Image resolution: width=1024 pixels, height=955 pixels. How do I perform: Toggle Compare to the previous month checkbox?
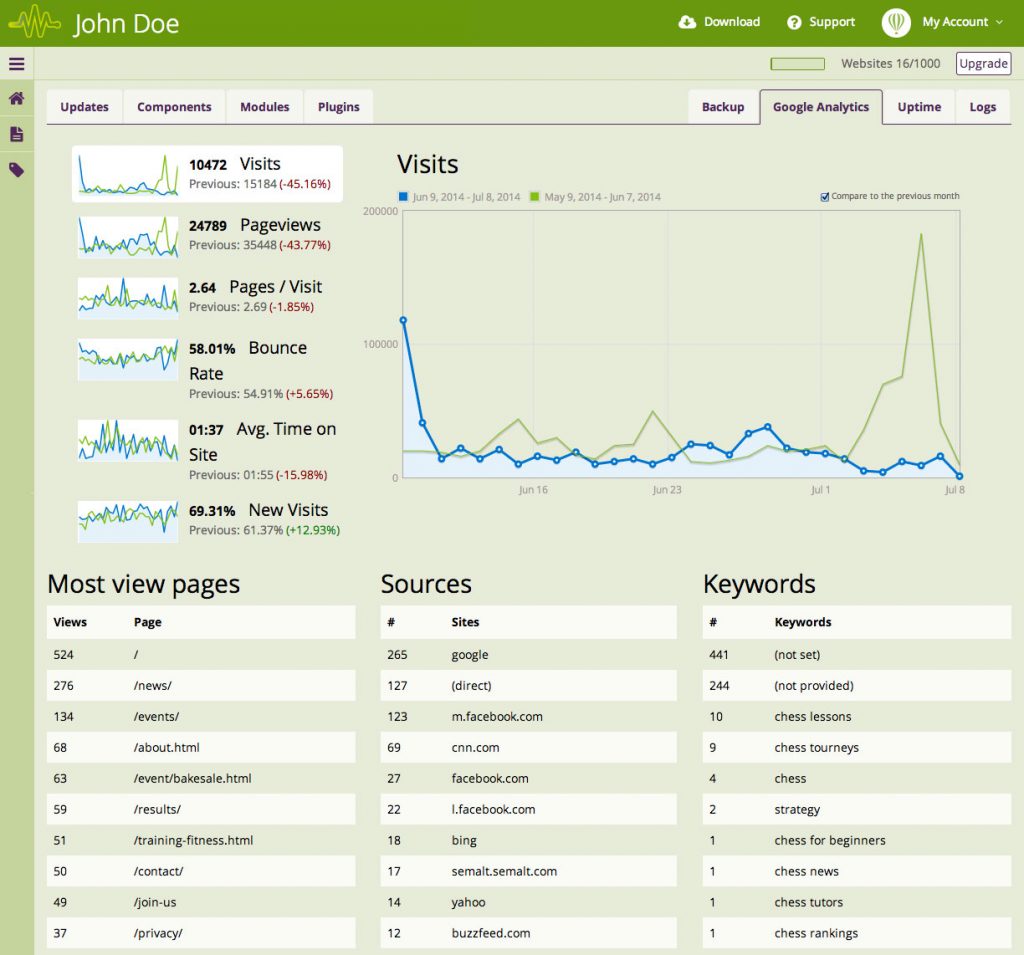point(825,197)
